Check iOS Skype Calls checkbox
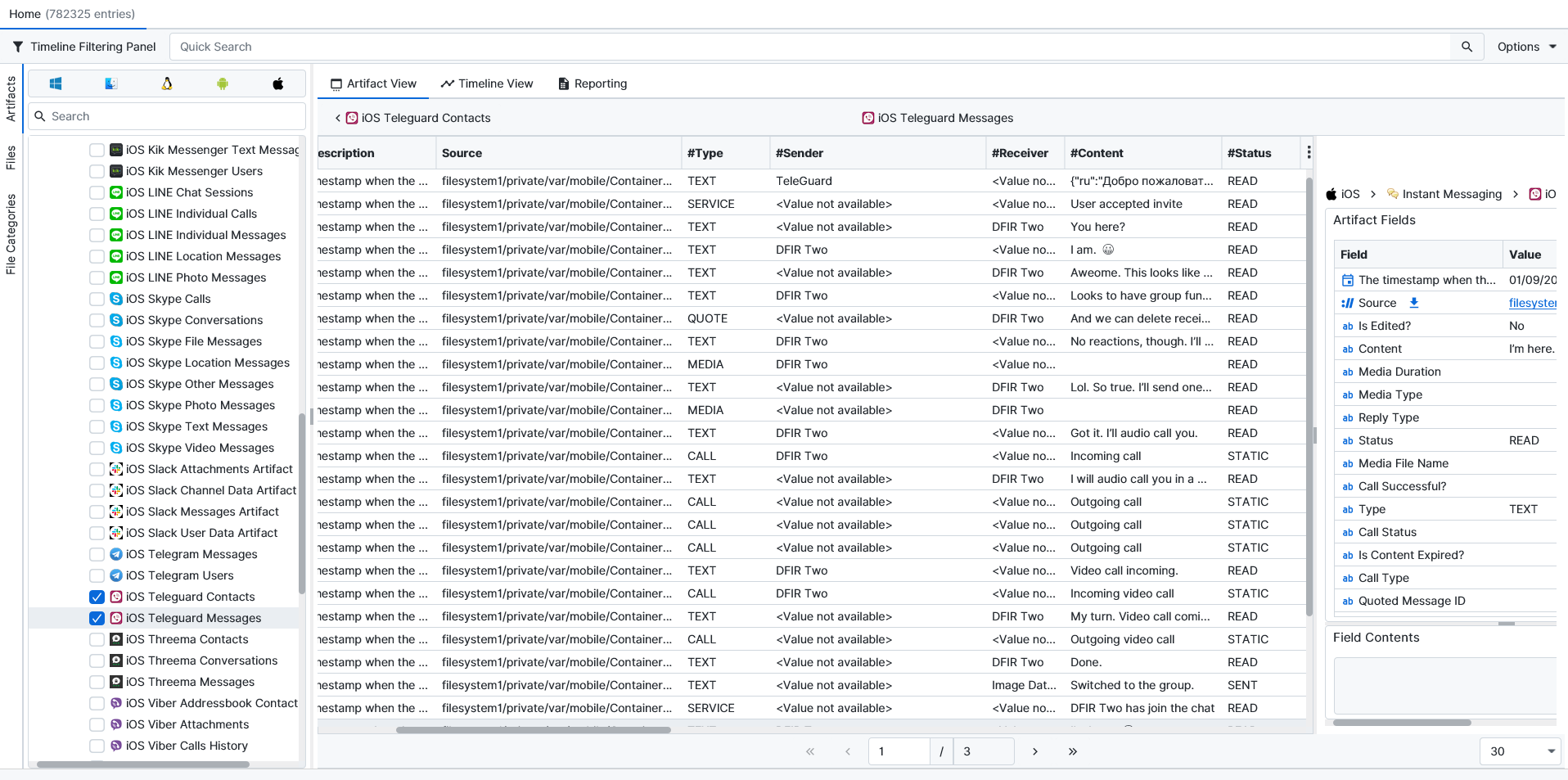 click(97, 299)
